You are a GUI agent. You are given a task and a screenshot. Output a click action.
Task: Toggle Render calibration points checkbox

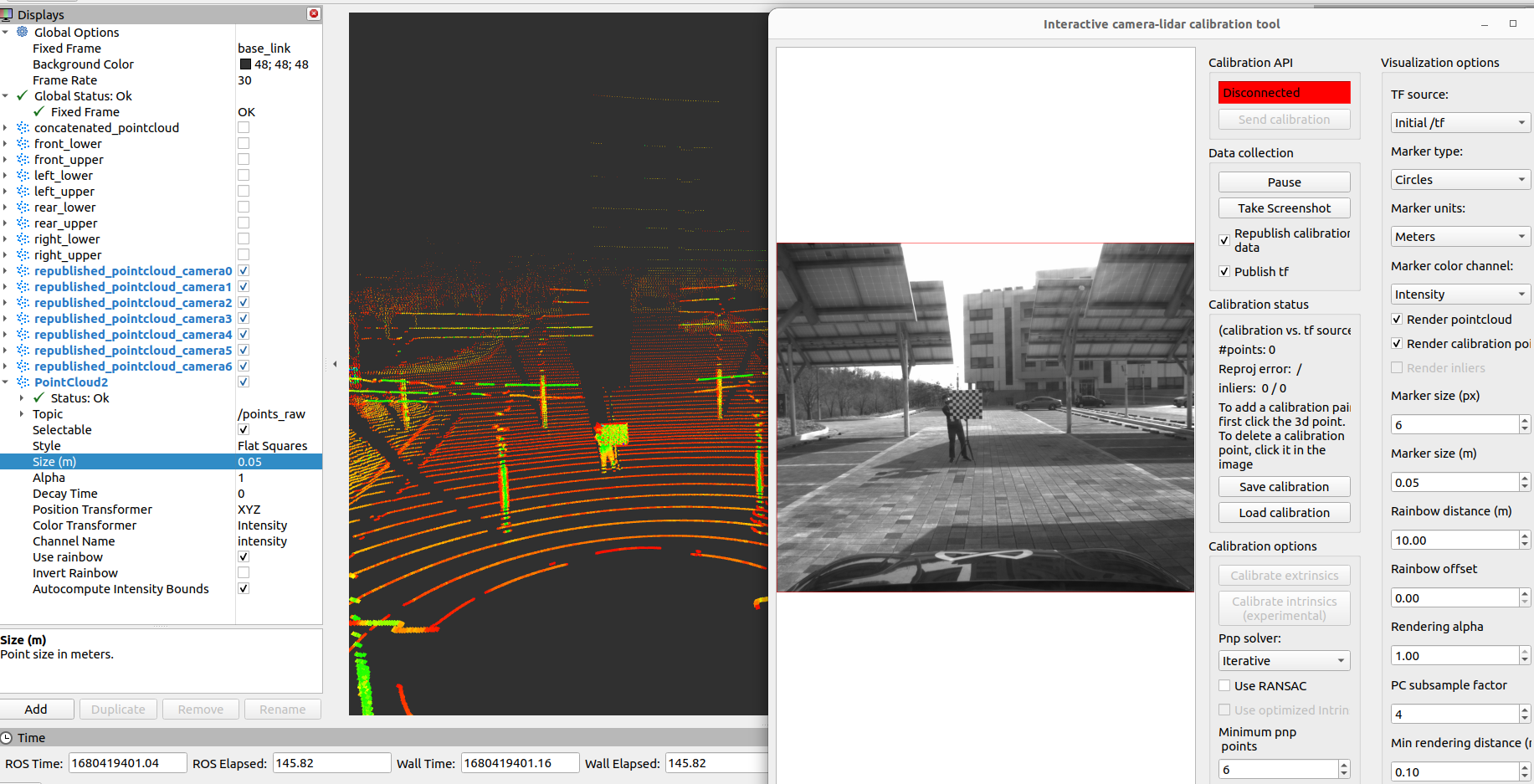1397,343
